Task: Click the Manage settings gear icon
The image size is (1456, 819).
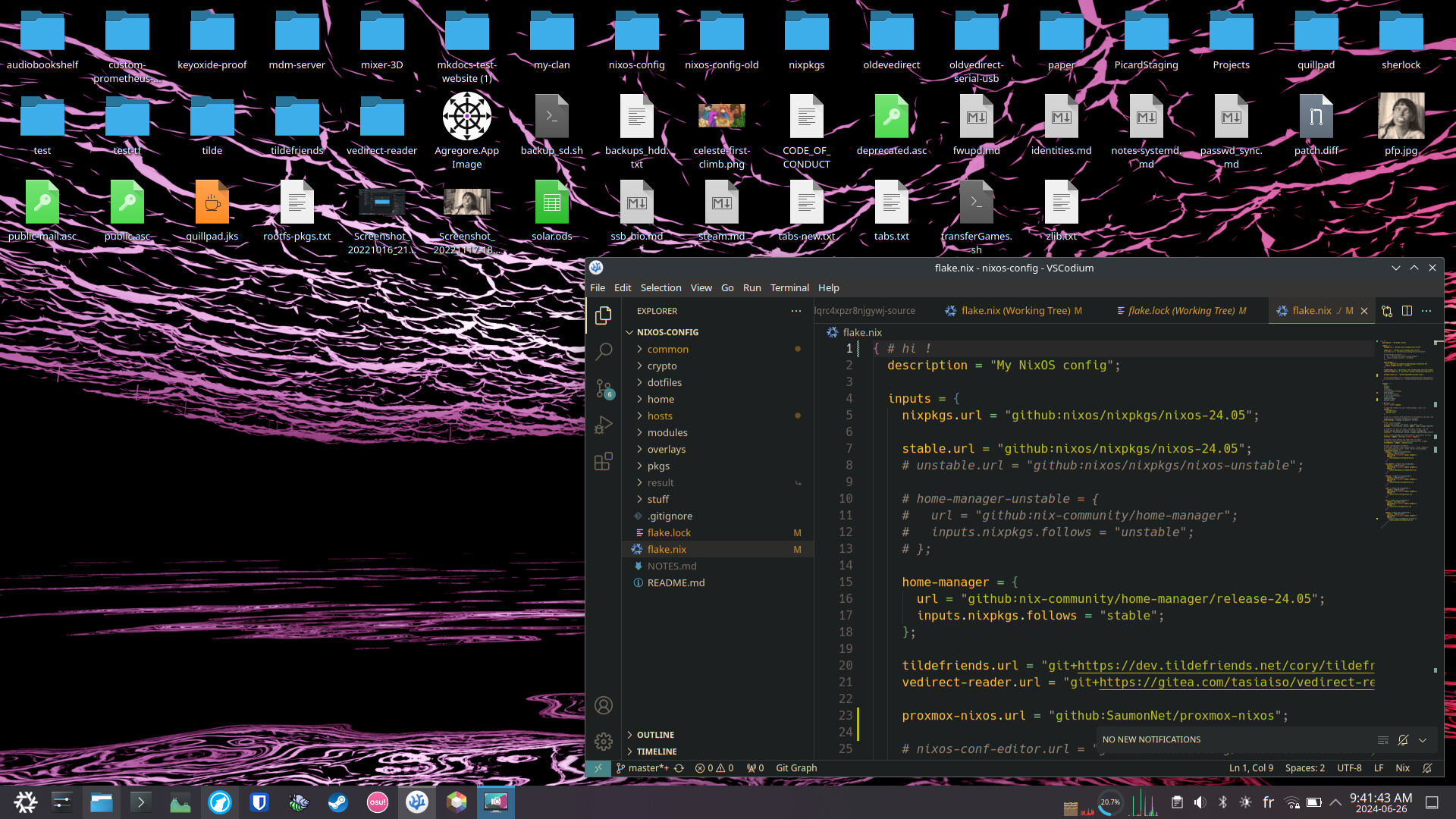Action: (x=603, y=742)
